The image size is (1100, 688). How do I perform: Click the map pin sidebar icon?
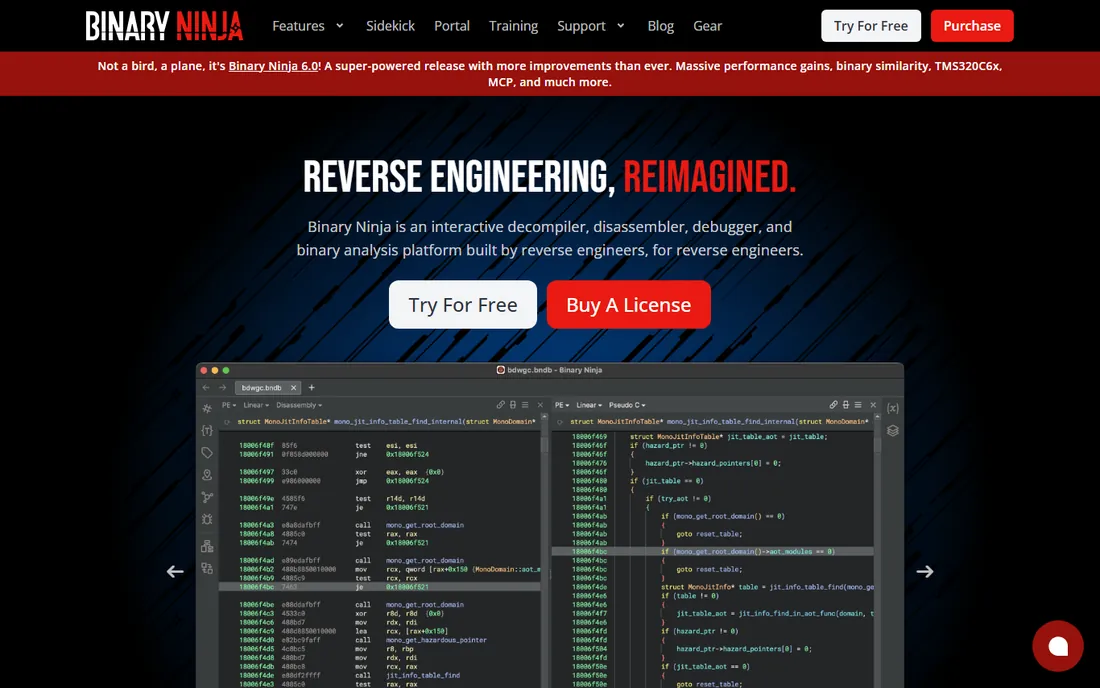click(x=207, y=475)
